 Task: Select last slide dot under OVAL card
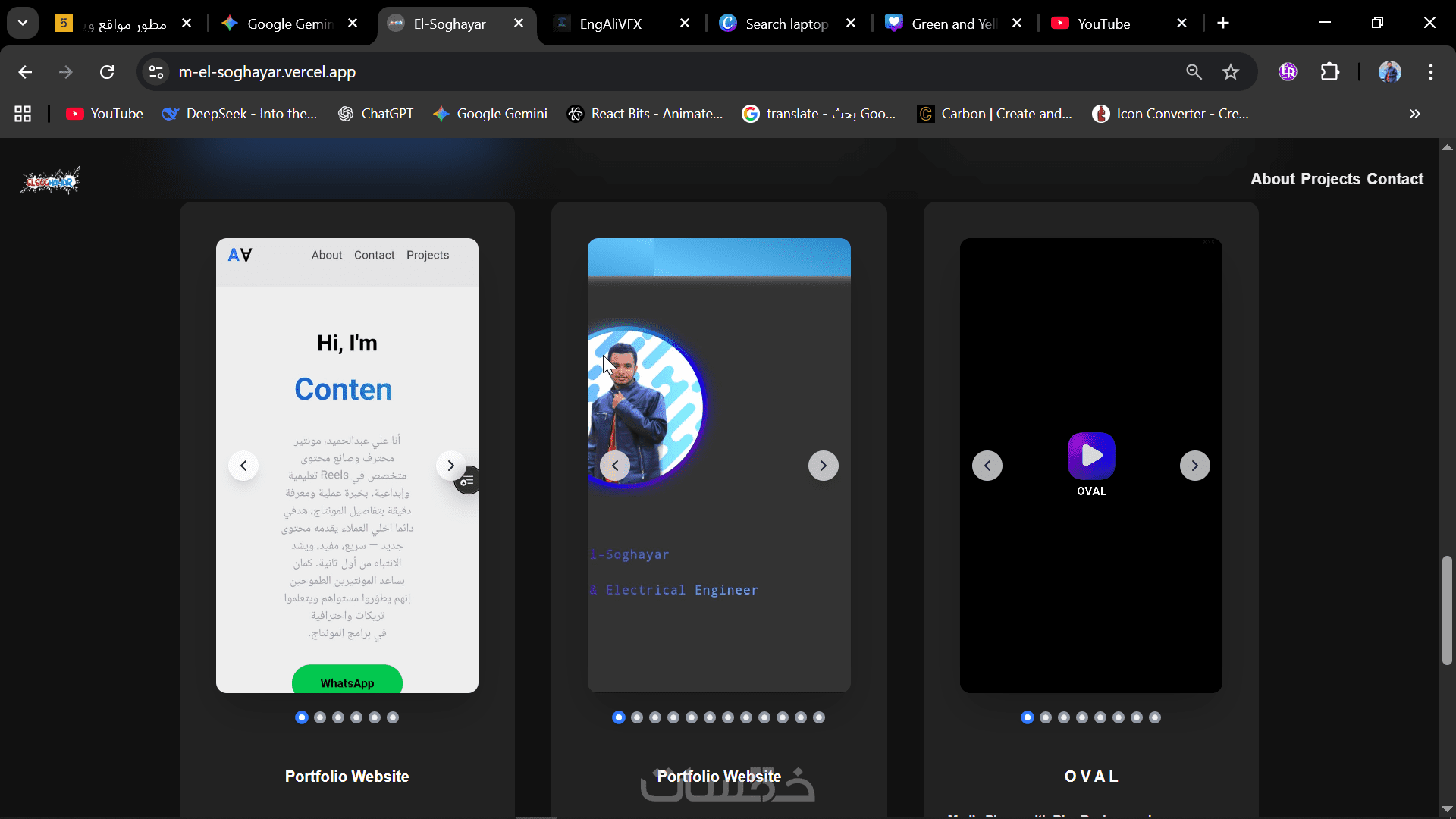pos(1154,717)
